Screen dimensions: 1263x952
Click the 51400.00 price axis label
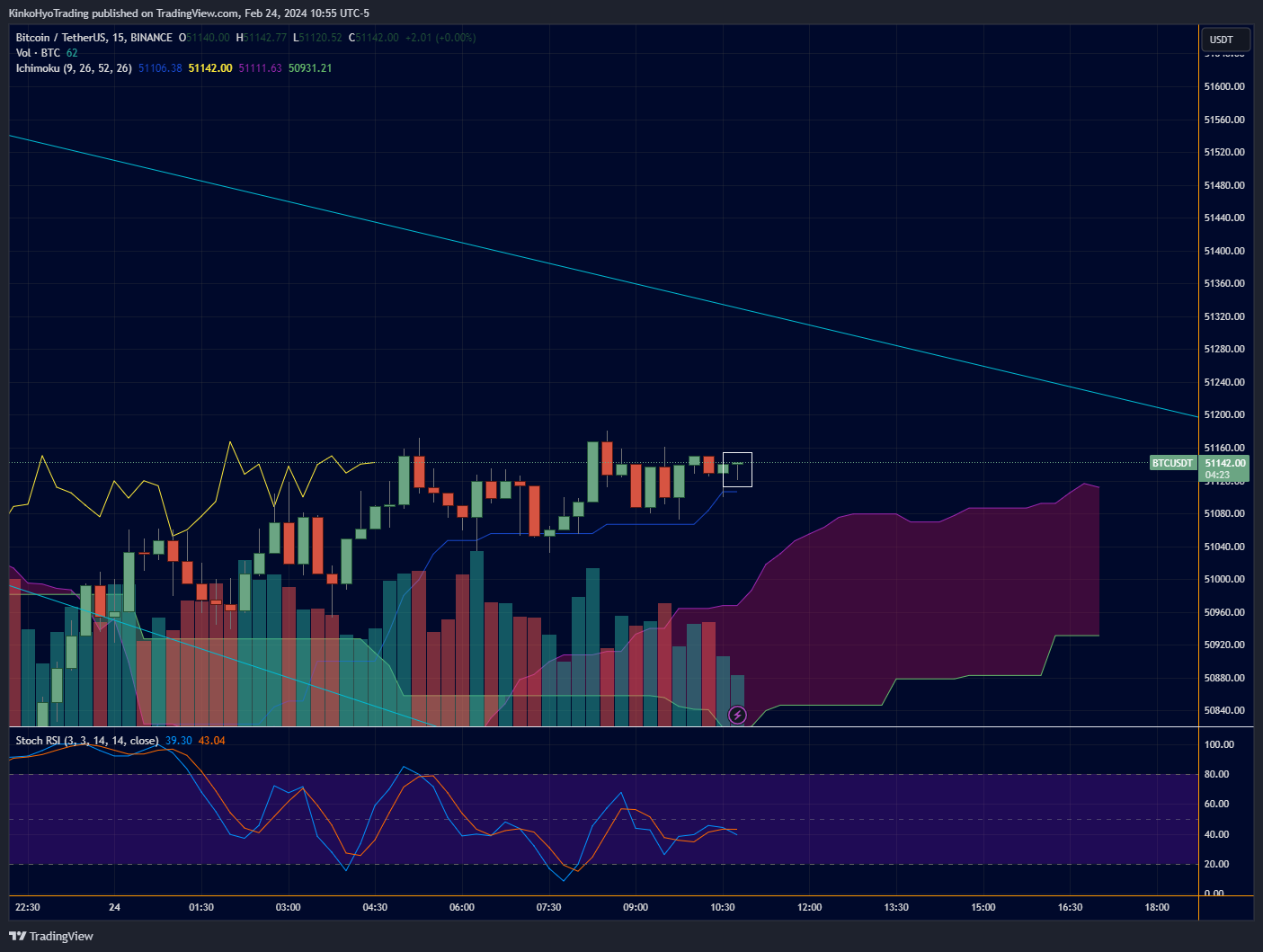pyautogui.click(x=1224, y=251)
